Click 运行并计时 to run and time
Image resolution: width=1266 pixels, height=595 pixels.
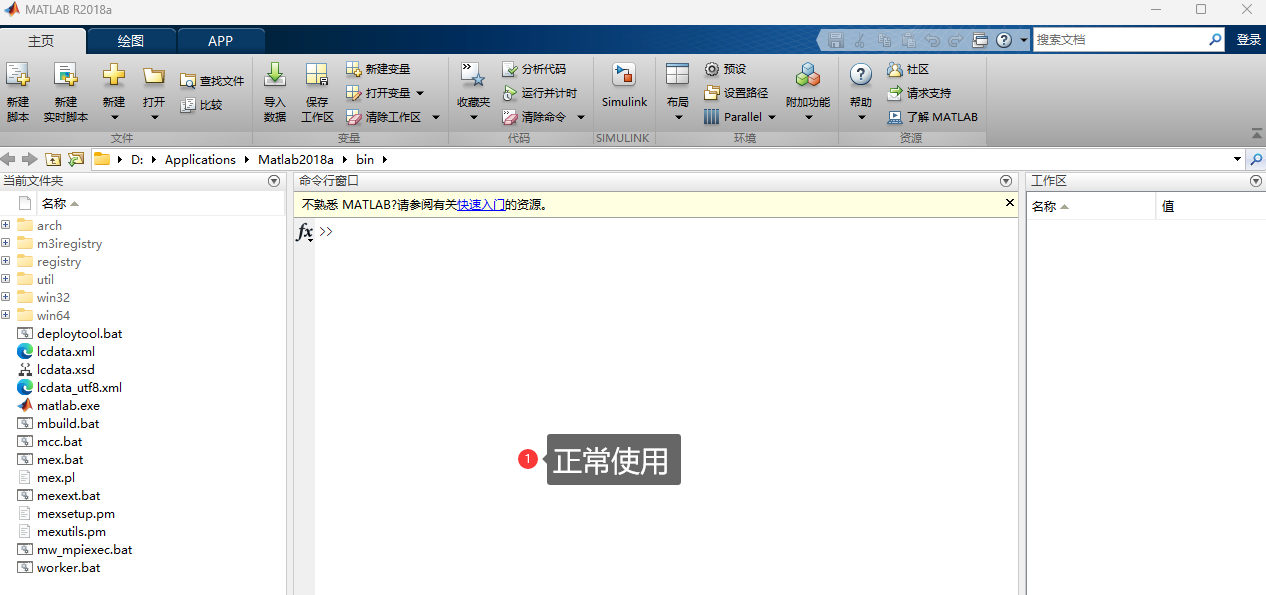[x=540, y=93]
